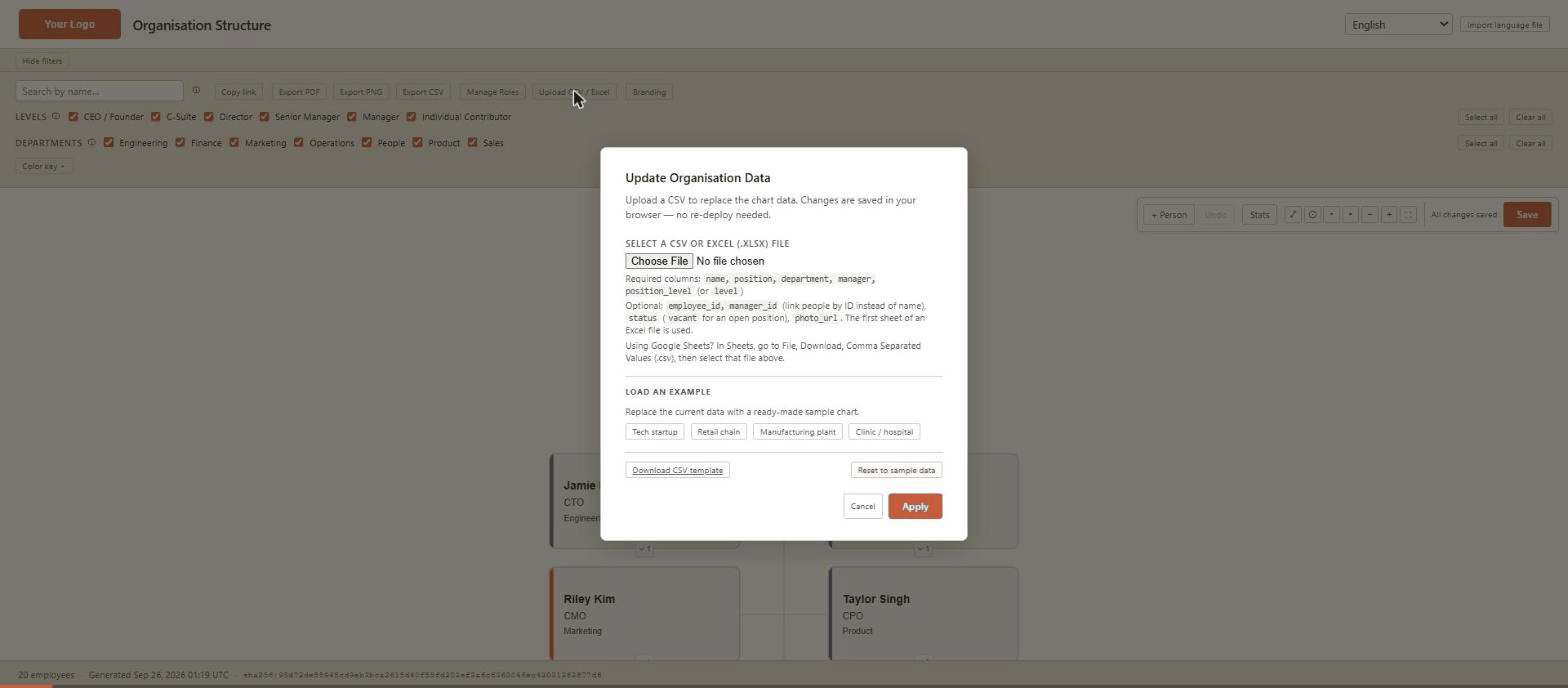Image resolution: width=1568 pixels, height=688 pixels.
Task: Select the Riley Kim CMO card
Action: 644,614
